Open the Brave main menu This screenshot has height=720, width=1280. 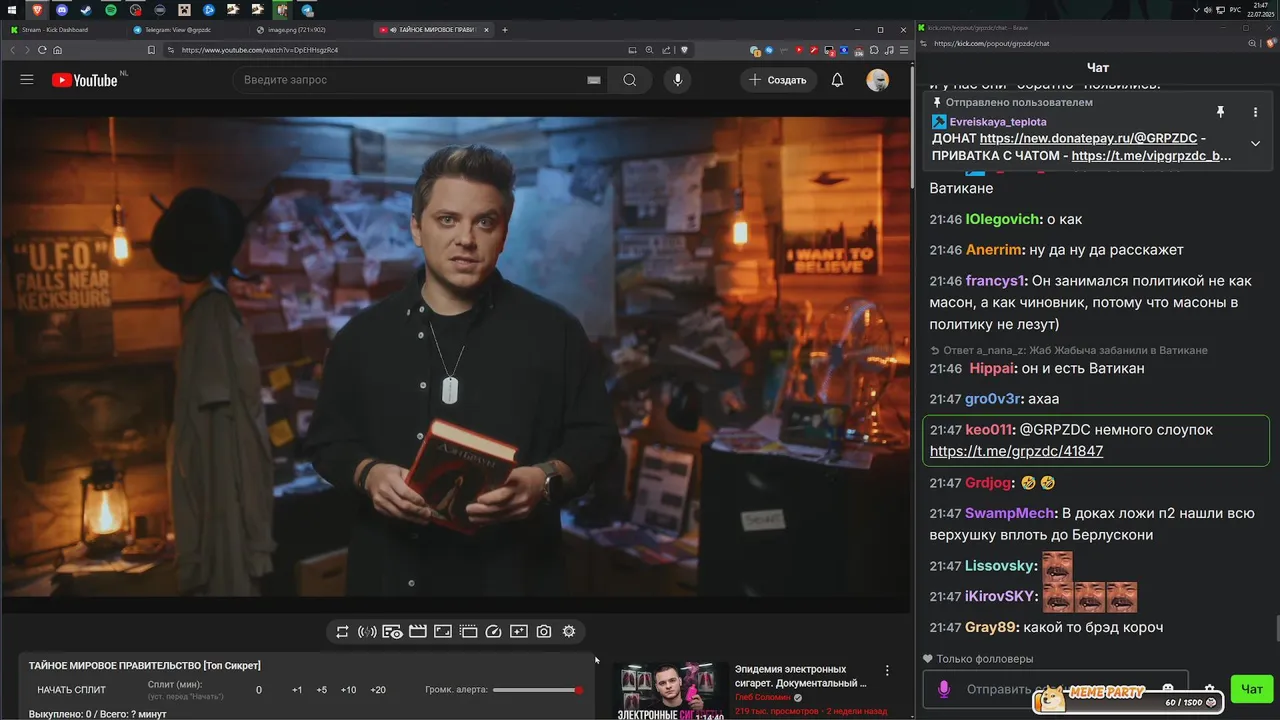pos(904,50)
